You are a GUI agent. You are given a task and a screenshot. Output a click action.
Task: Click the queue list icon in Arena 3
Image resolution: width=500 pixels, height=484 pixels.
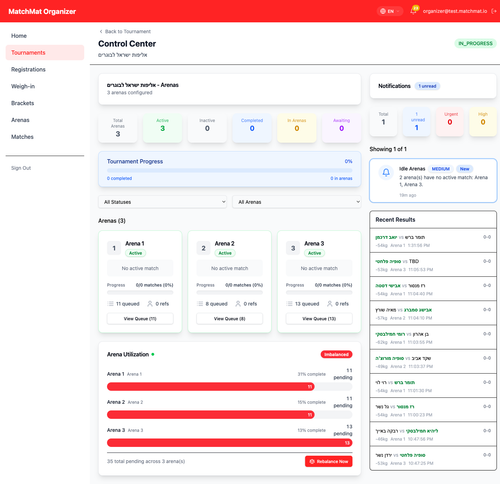pyautogui.click(x=289, y=304)
